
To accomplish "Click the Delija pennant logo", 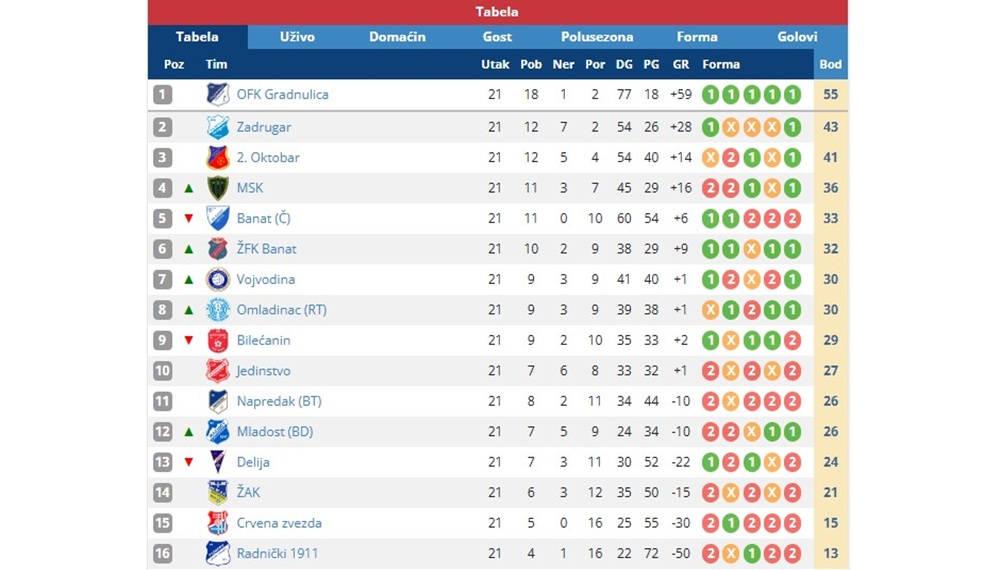I will (x=217, y=462).
